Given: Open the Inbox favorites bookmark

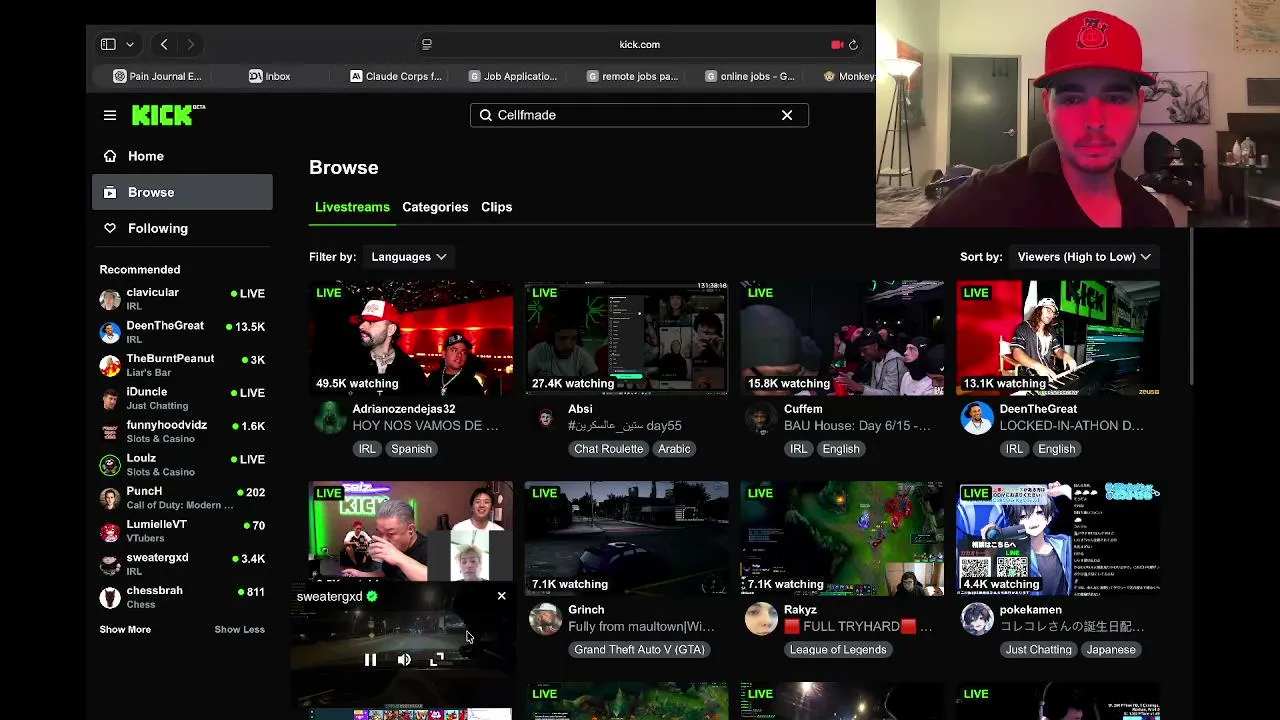Looking at the screenshot, I should click(270, 76).
